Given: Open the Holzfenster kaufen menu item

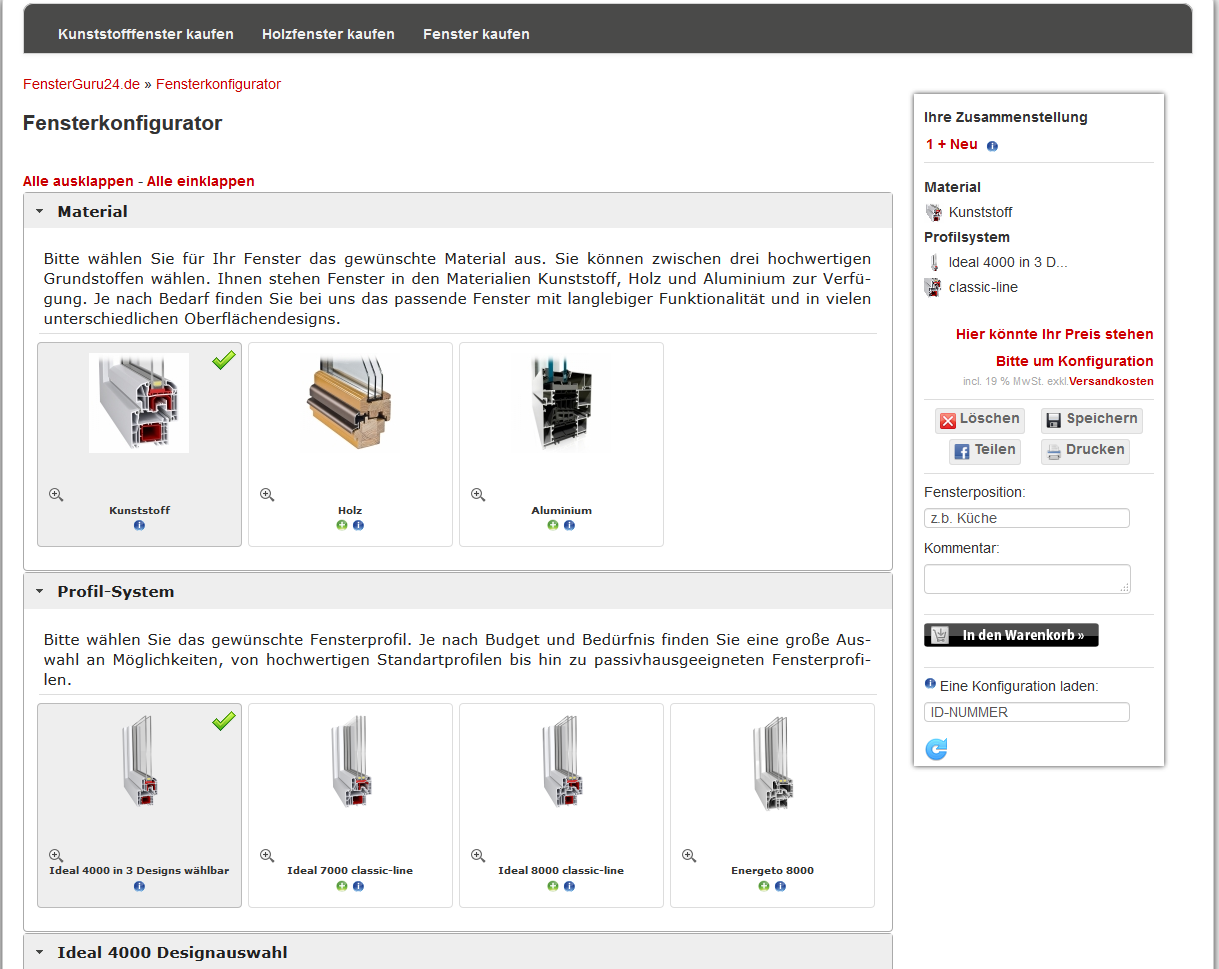Looking at the screenshot, I should [328, 34].
